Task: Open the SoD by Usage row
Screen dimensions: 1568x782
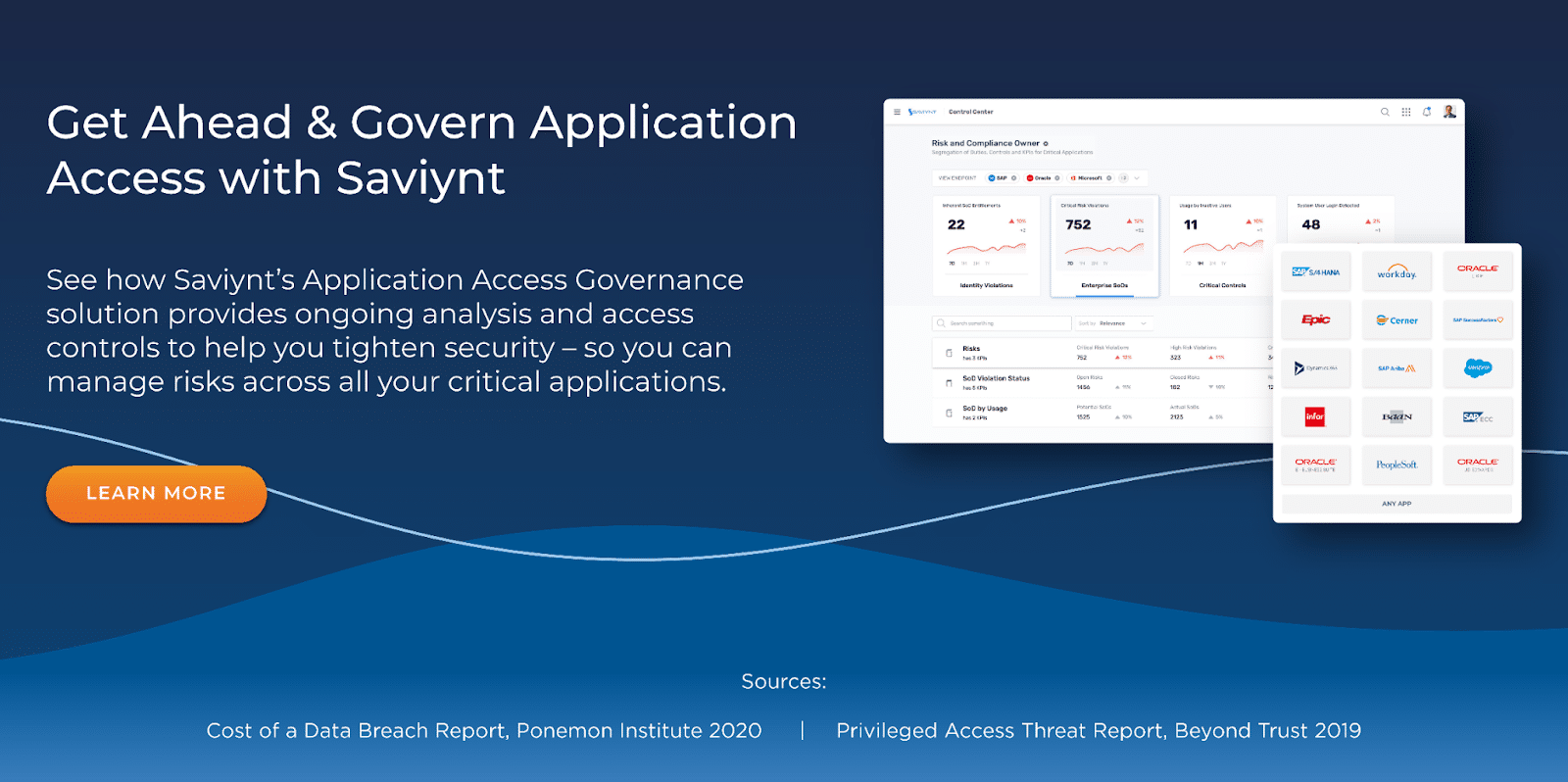Action: point(1102,413)
